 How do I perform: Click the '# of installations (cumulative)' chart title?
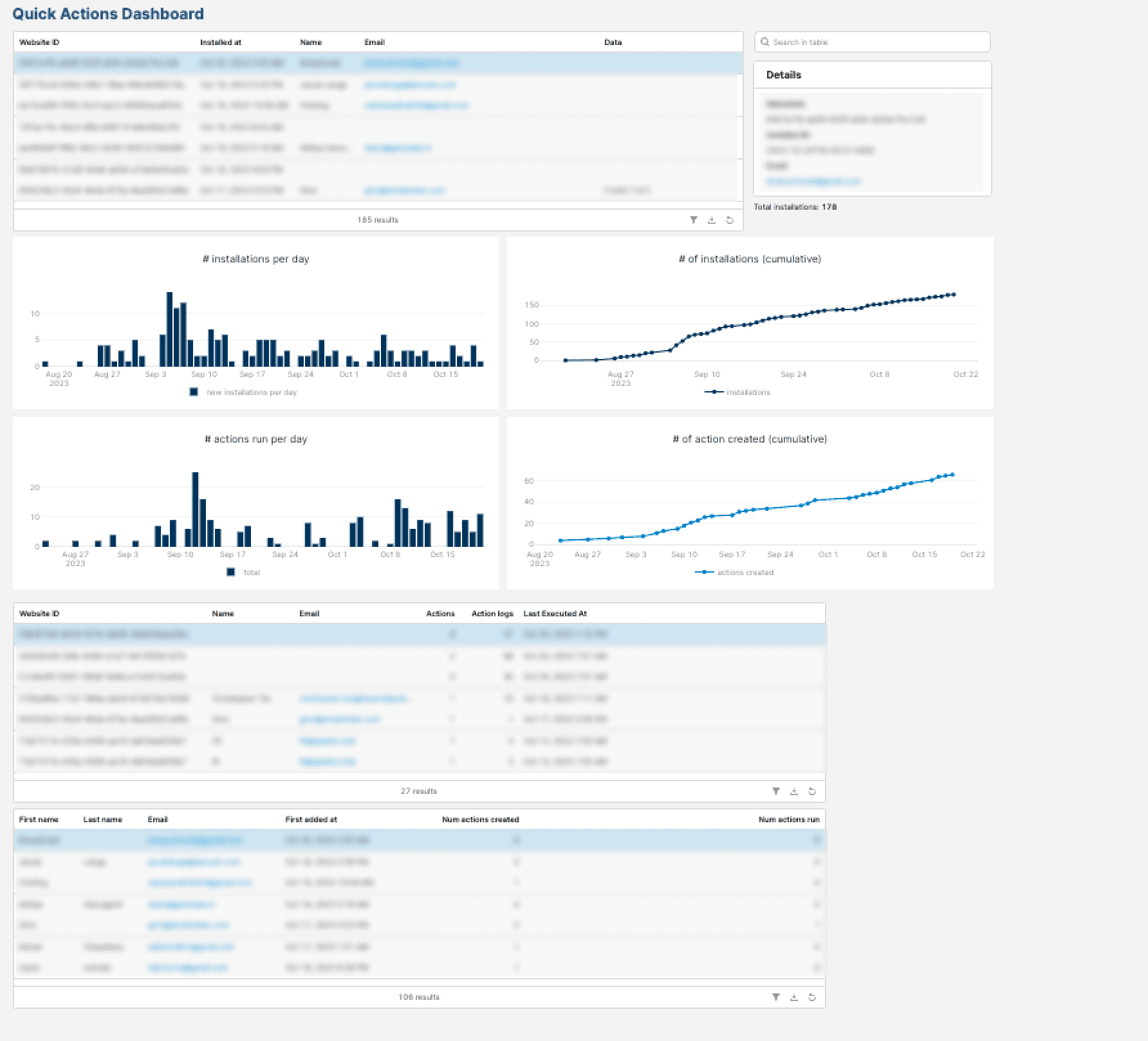(x=750, y=259)
